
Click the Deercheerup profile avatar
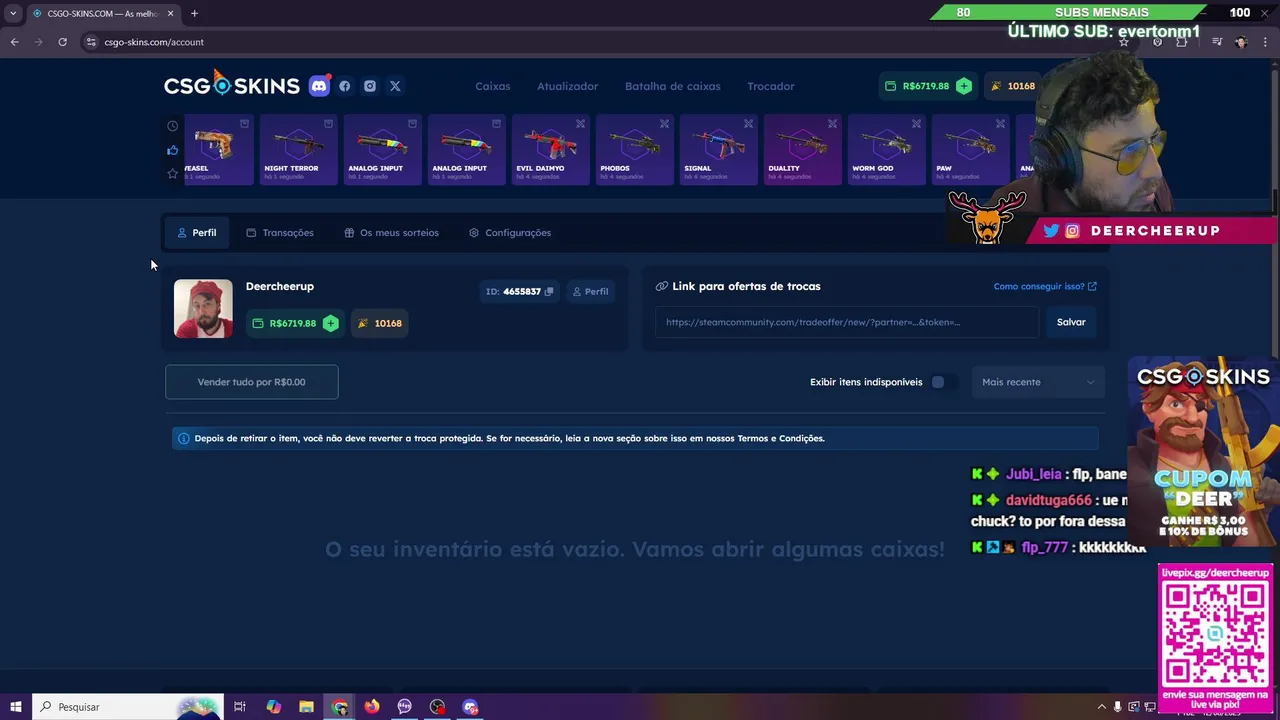(203, 308)
